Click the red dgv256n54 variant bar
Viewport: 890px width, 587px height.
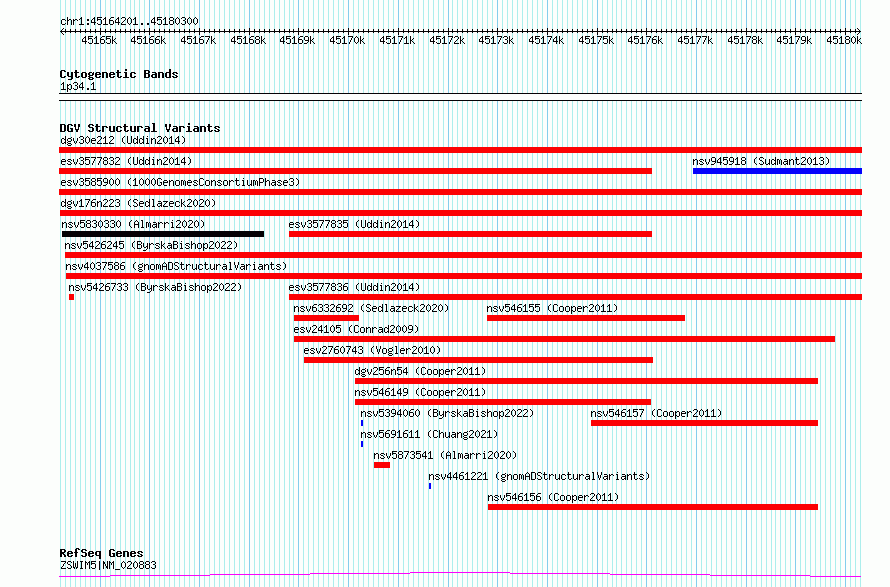(x=586, y=381)
